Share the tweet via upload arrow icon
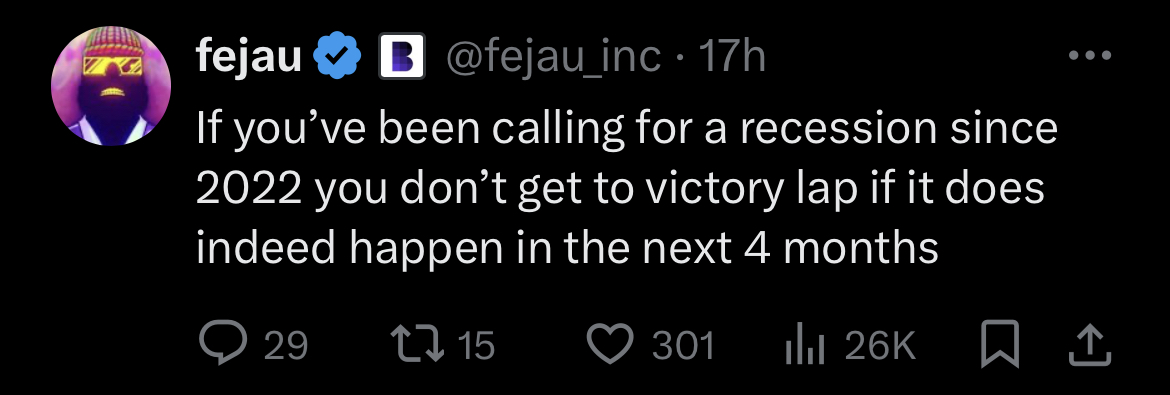This screenshot has width=1170, height=395. point(1090,344)
